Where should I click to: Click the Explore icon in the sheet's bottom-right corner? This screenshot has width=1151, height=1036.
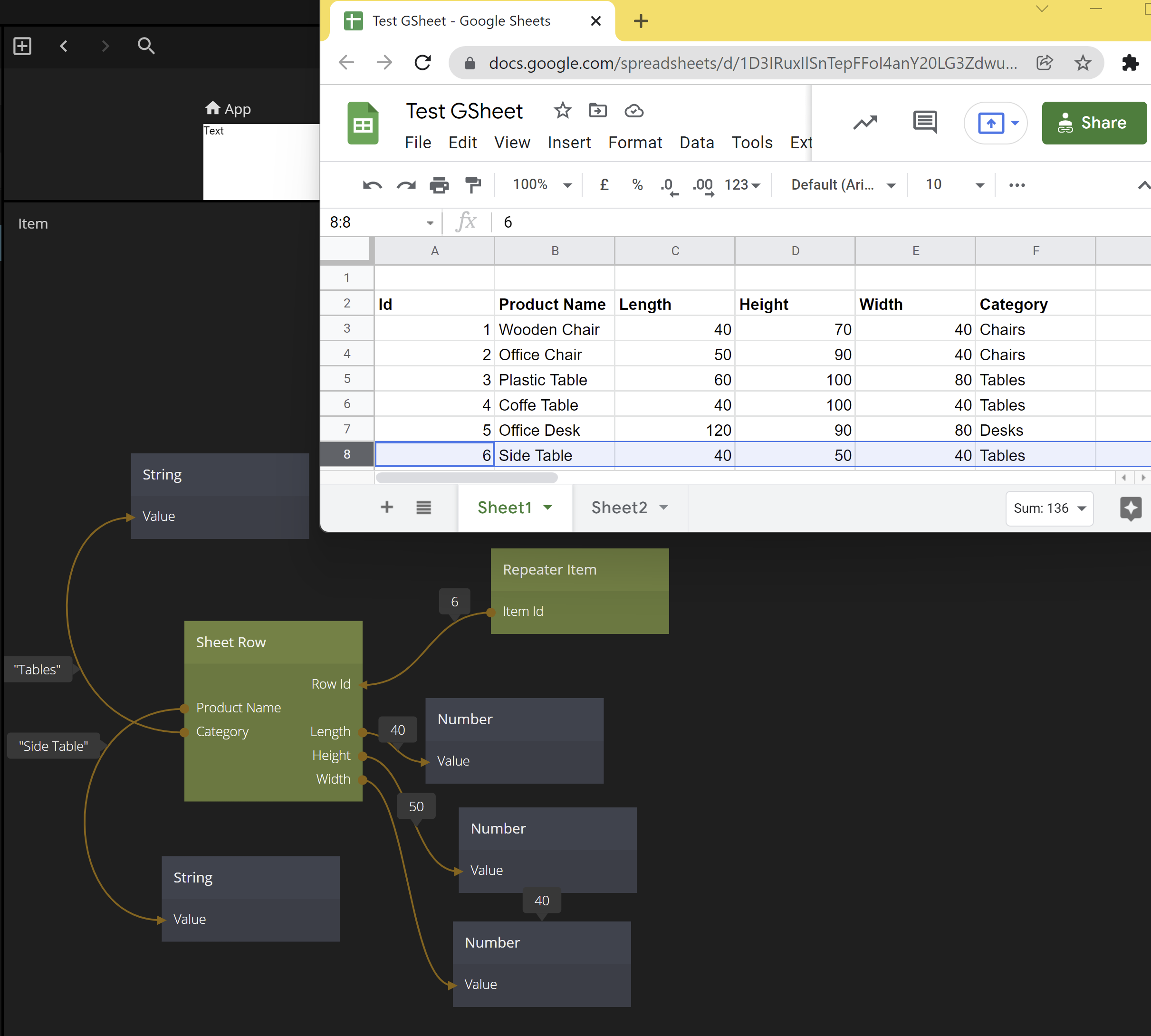pos(1130,508)
